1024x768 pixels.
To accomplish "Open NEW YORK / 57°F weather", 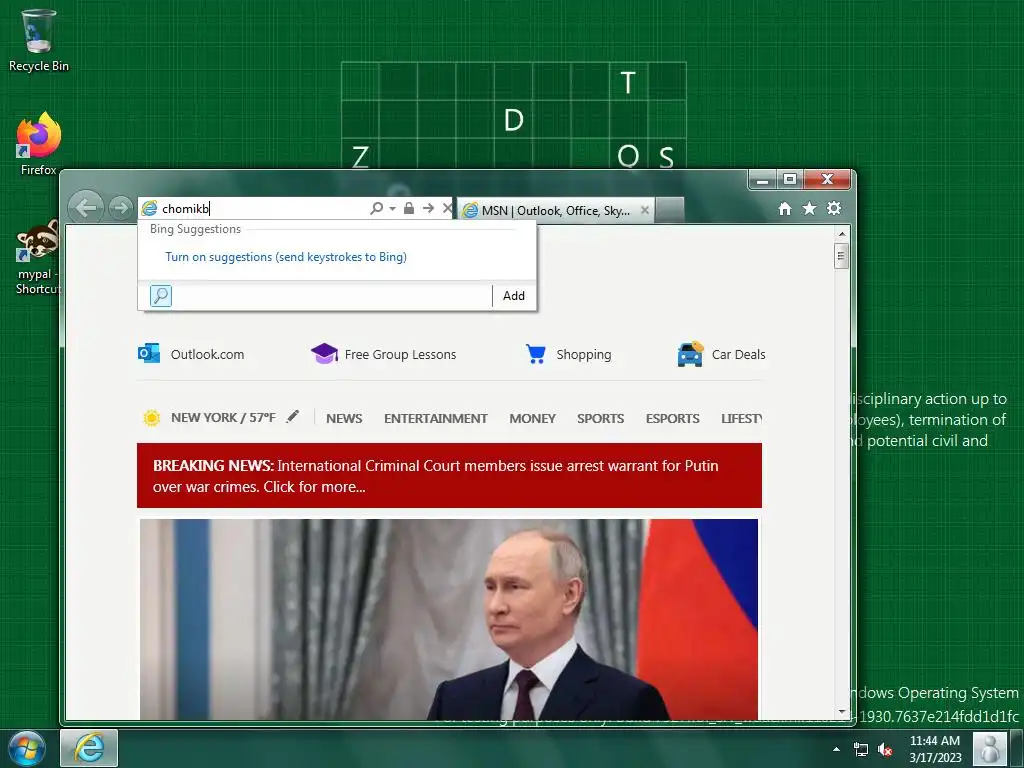I will click(x=223, y=418).
